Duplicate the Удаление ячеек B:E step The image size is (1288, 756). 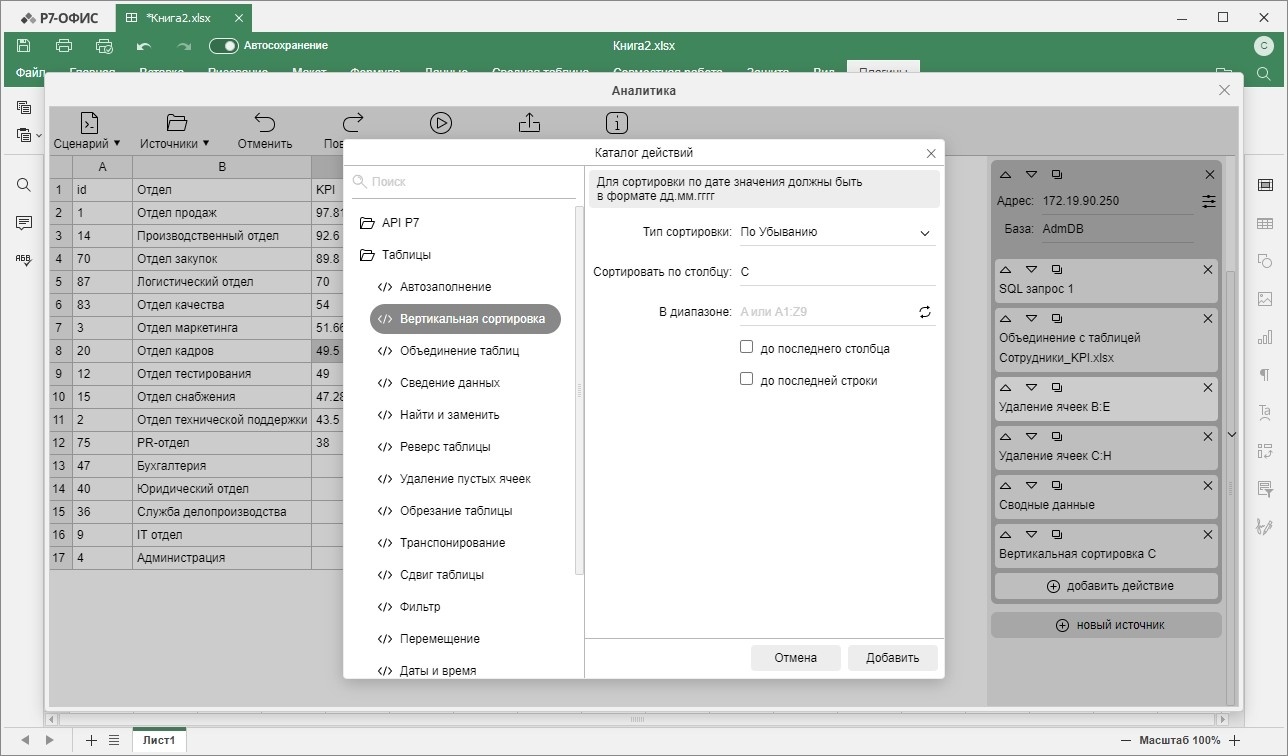1057,387
